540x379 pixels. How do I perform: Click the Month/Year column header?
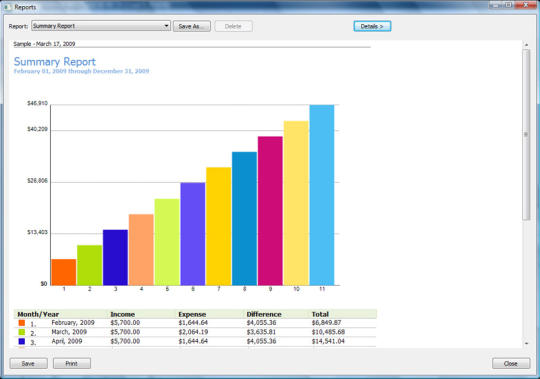(x=38, y=314)
